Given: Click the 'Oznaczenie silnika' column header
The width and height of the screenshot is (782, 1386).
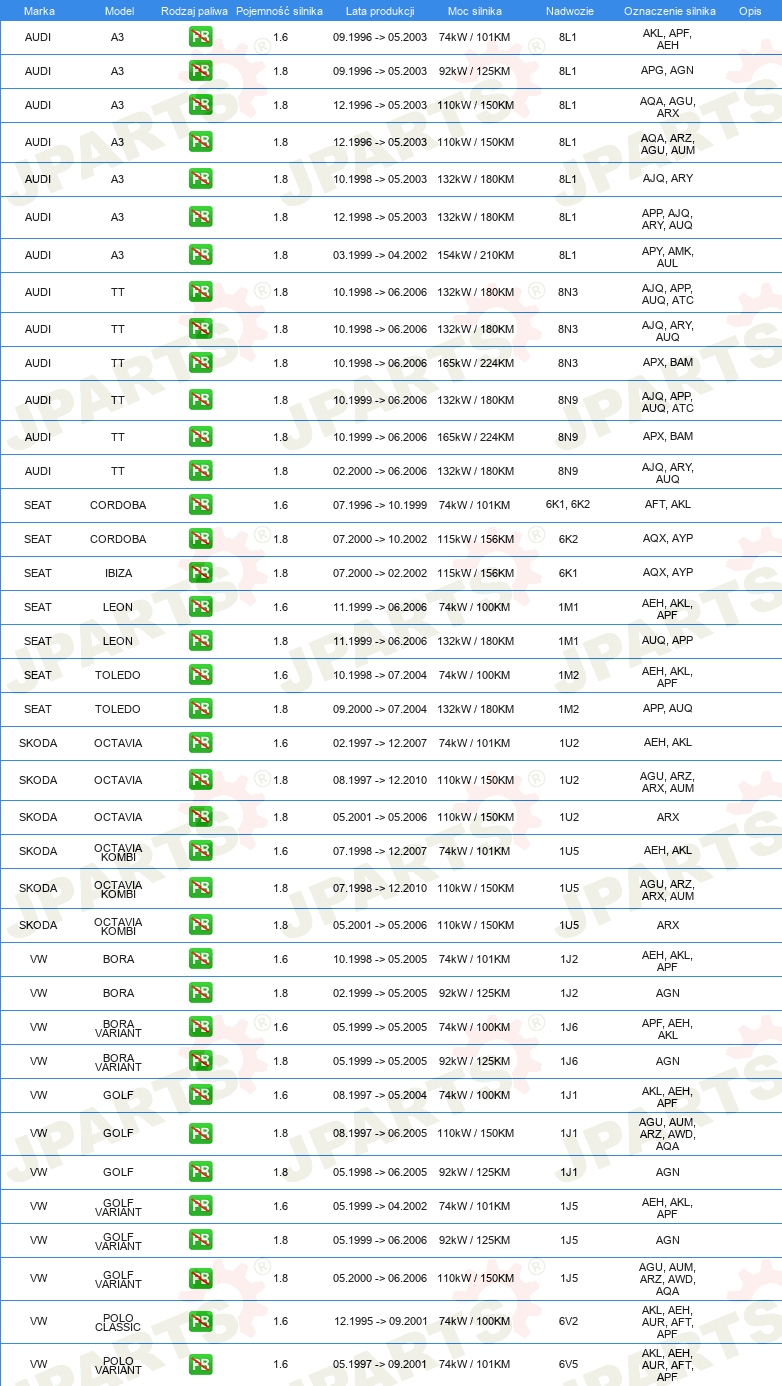Looking at the screenshot, I should coord(670,11).
